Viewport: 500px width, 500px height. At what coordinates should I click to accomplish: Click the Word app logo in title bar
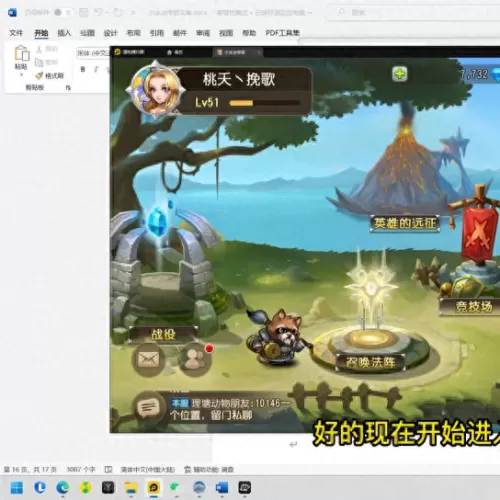[12, 13]
